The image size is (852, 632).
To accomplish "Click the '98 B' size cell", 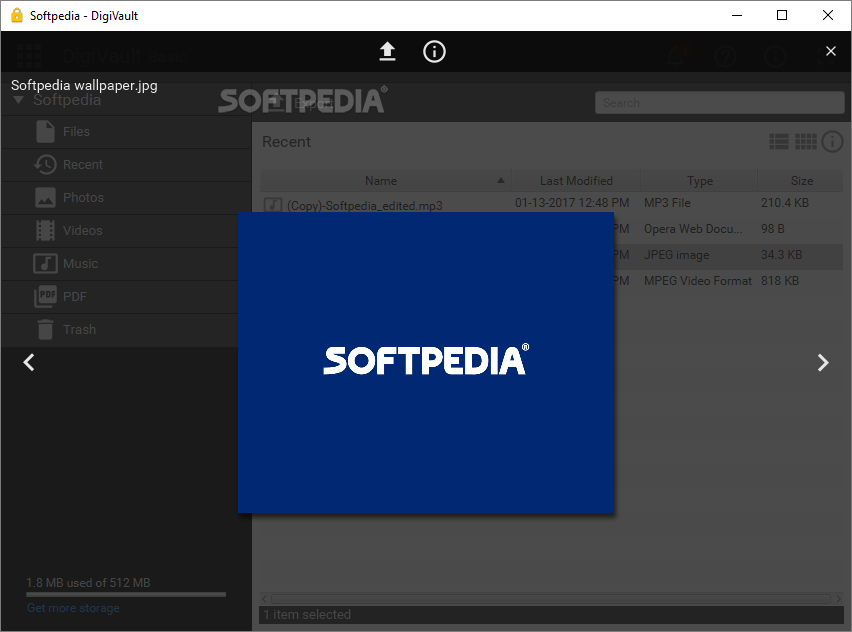I will (772, 229).
